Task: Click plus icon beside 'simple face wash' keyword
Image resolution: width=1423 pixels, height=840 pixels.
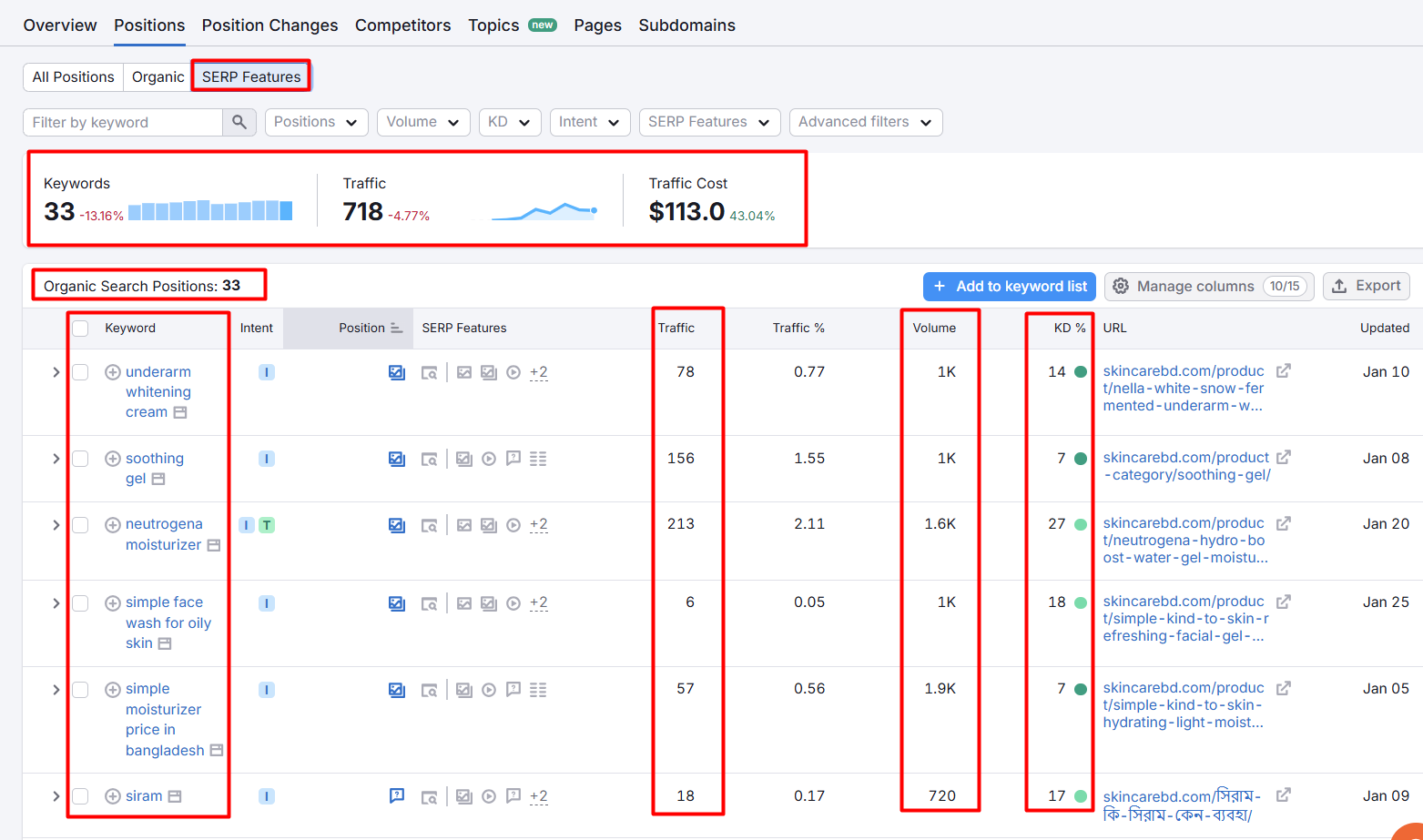Action: 113,603
